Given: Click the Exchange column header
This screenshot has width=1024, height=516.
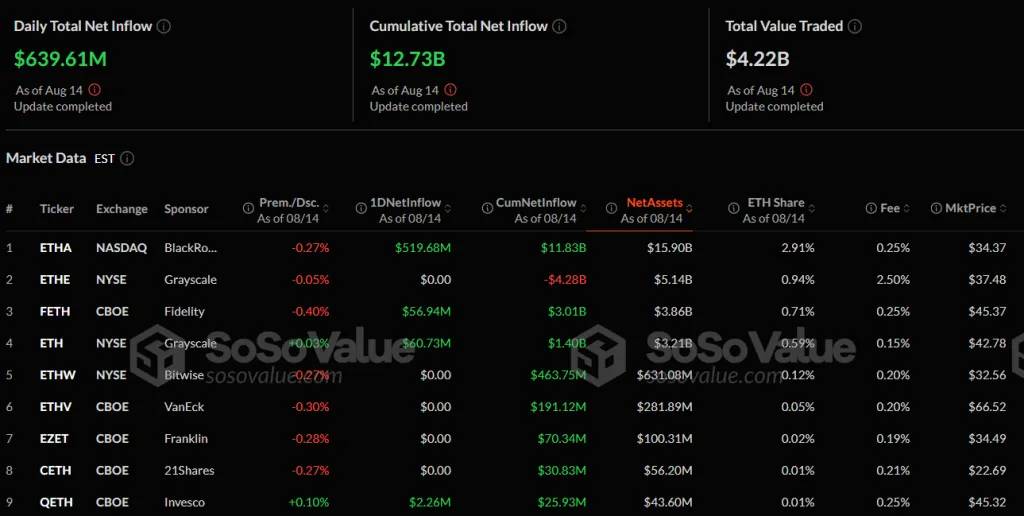Looking at the screenshot, I should tap(121, 209).
